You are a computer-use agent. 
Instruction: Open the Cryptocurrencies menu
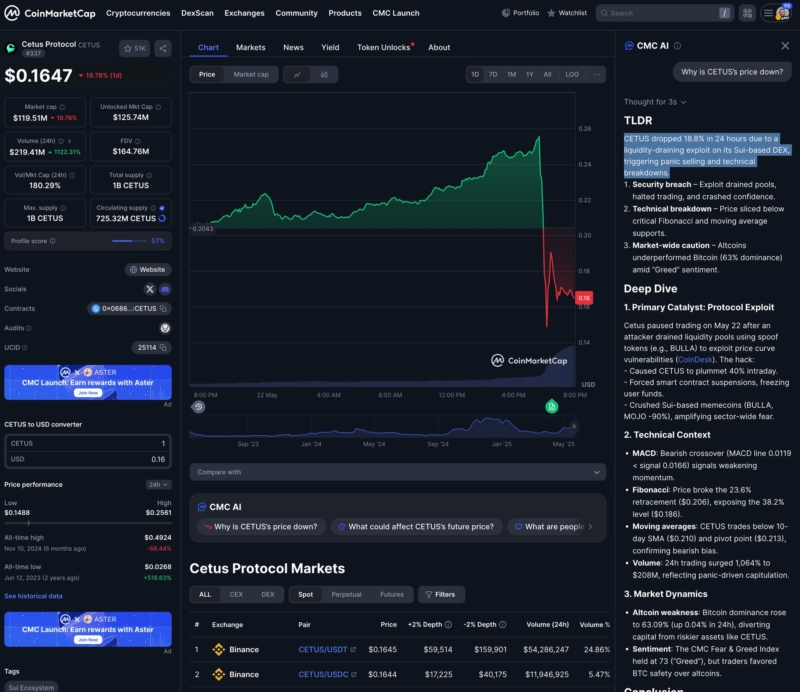point(138,13)
